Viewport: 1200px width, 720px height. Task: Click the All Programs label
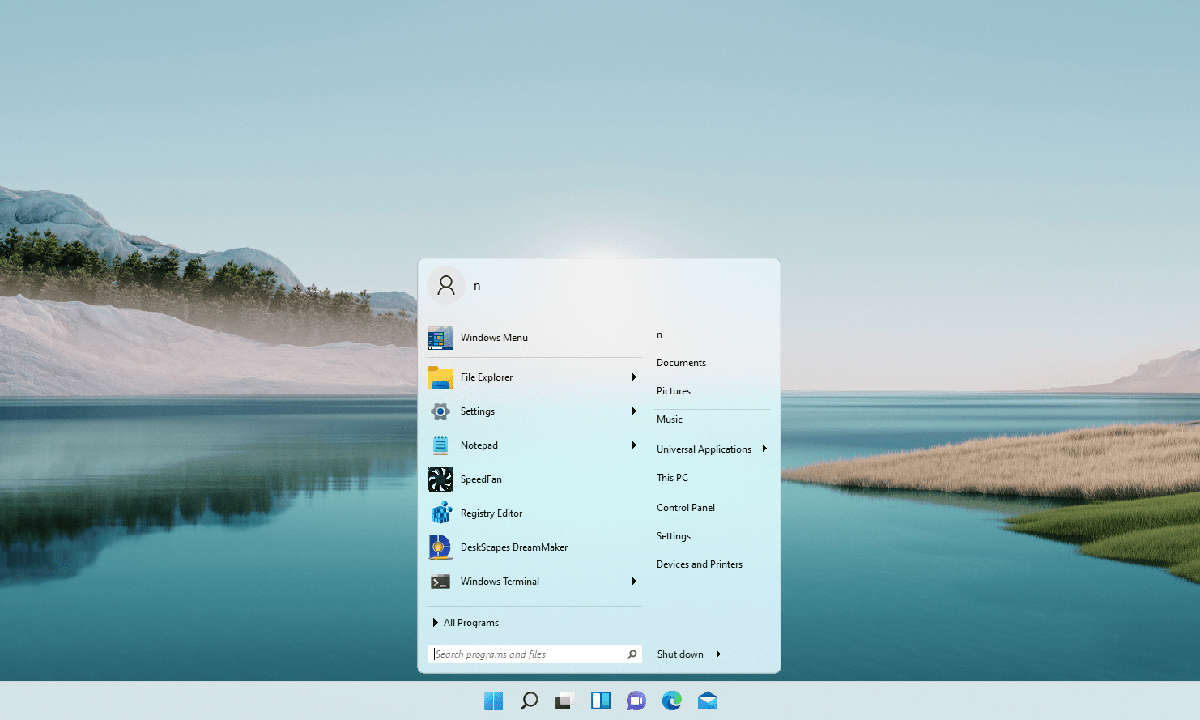click(x=471, y=622)
